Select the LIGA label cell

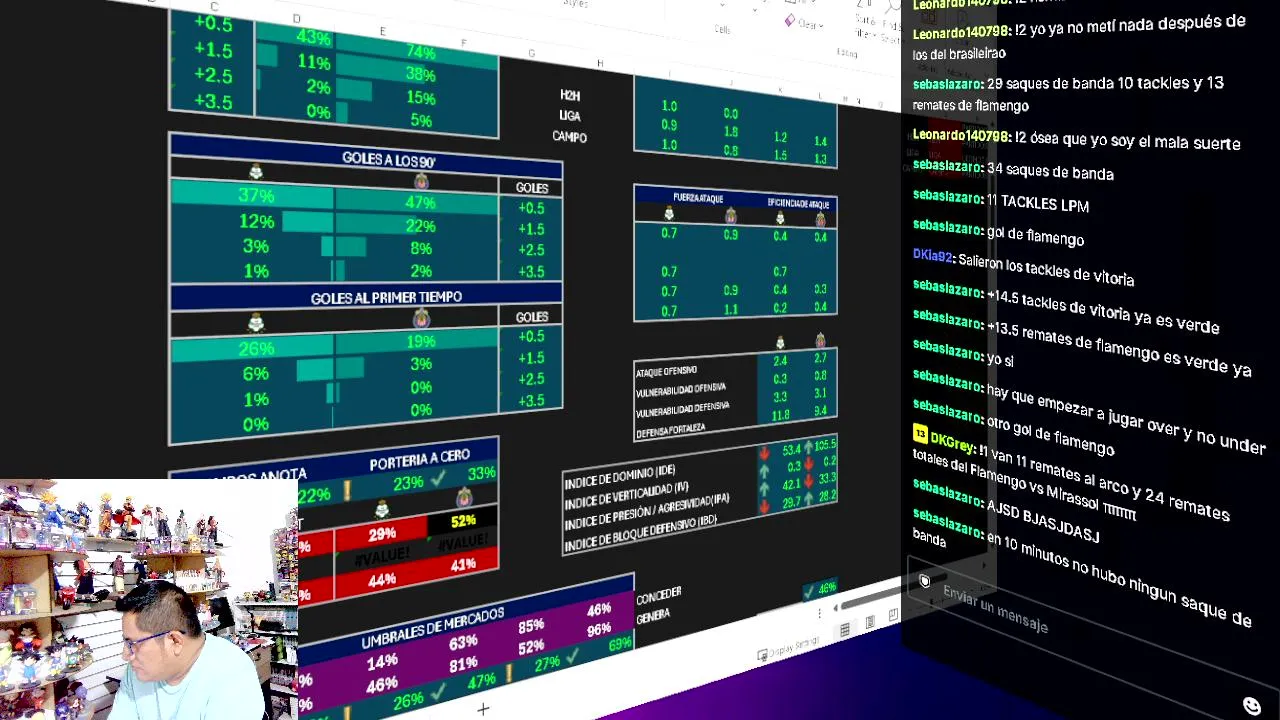point(570,115)
